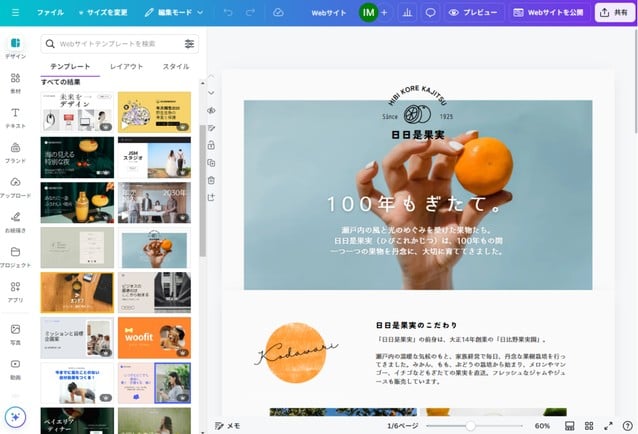Image resolution: width=638 pixels, height=434 pixels.
Task: Click Webサイトを公開 button
Action: coord(548,13)
